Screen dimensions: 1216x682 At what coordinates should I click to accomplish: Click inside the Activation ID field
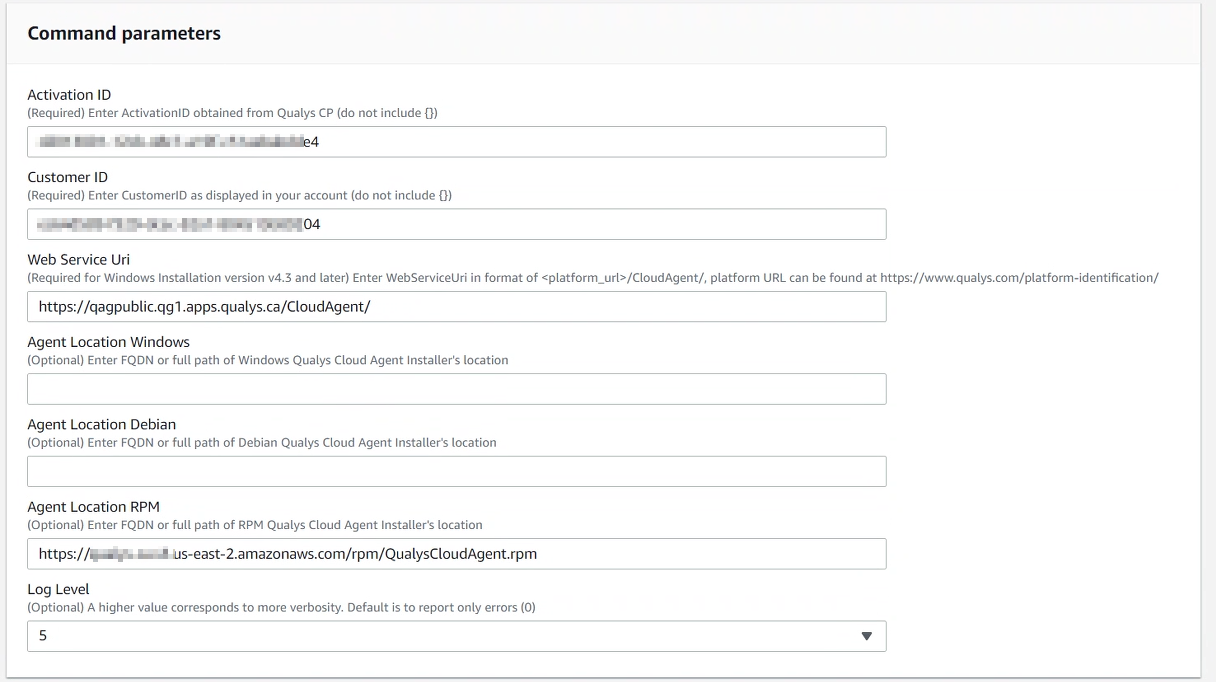click(x=456, y=141)
